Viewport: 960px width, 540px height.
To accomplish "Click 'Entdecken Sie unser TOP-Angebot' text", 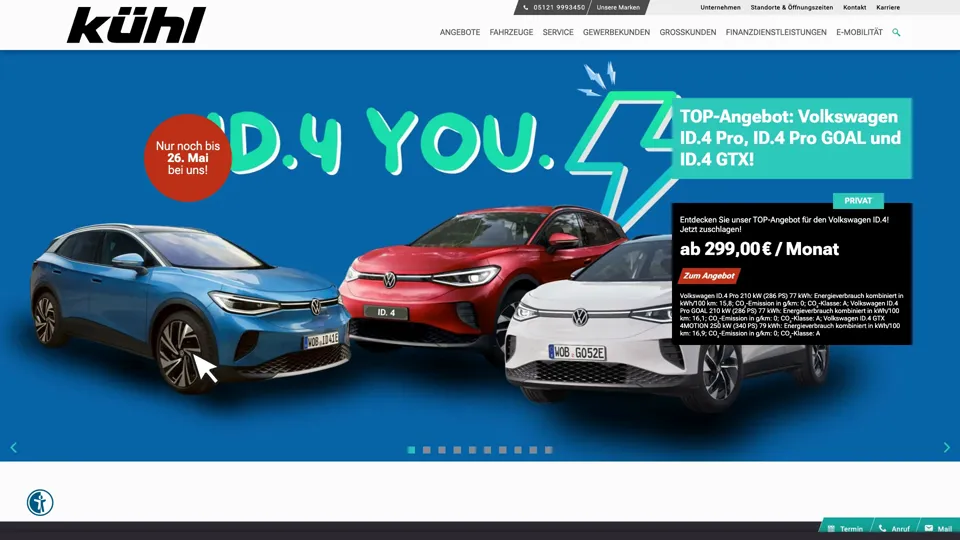I will [x=784, y=224].
